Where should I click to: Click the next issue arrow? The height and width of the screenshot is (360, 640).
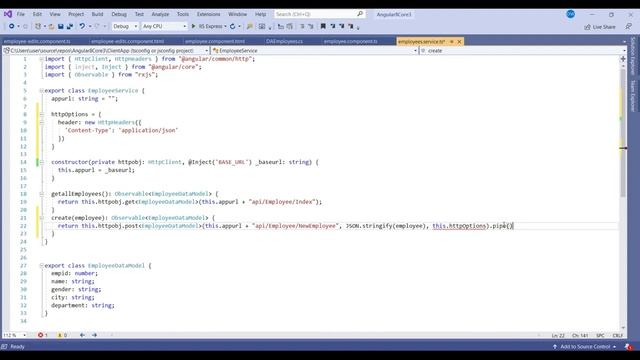click(94, 335)
